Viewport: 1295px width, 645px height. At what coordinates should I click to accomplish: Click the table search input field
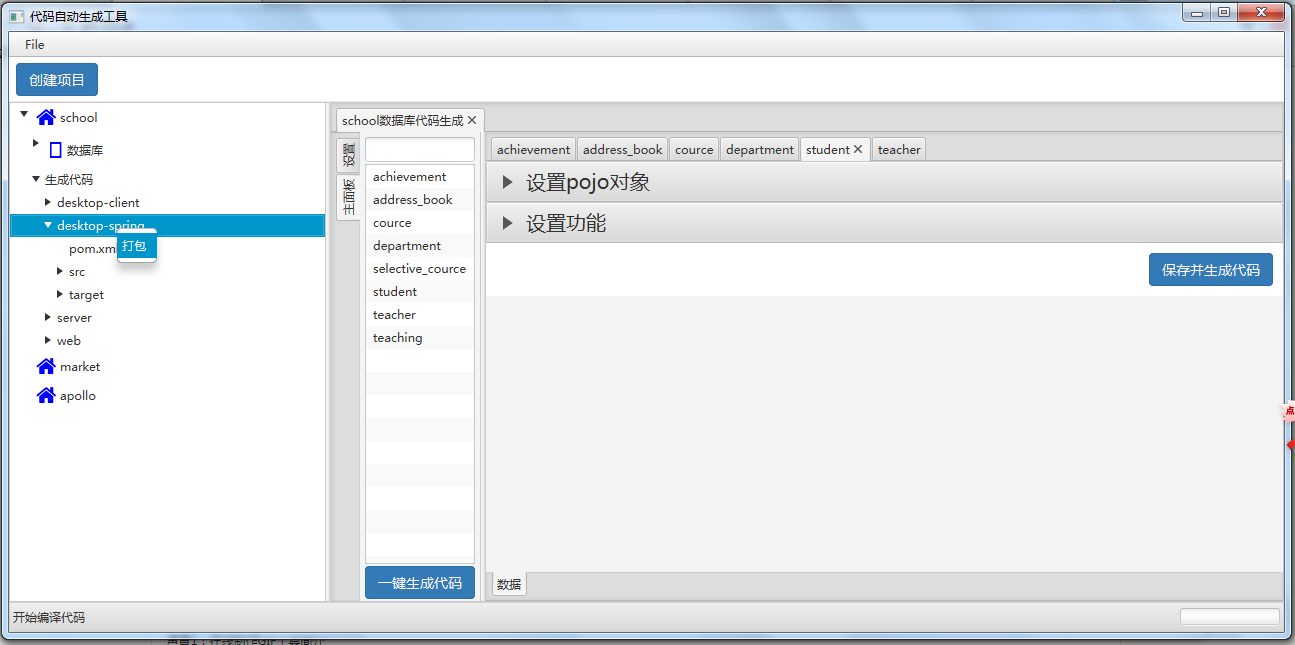click(x=420, y=149)
